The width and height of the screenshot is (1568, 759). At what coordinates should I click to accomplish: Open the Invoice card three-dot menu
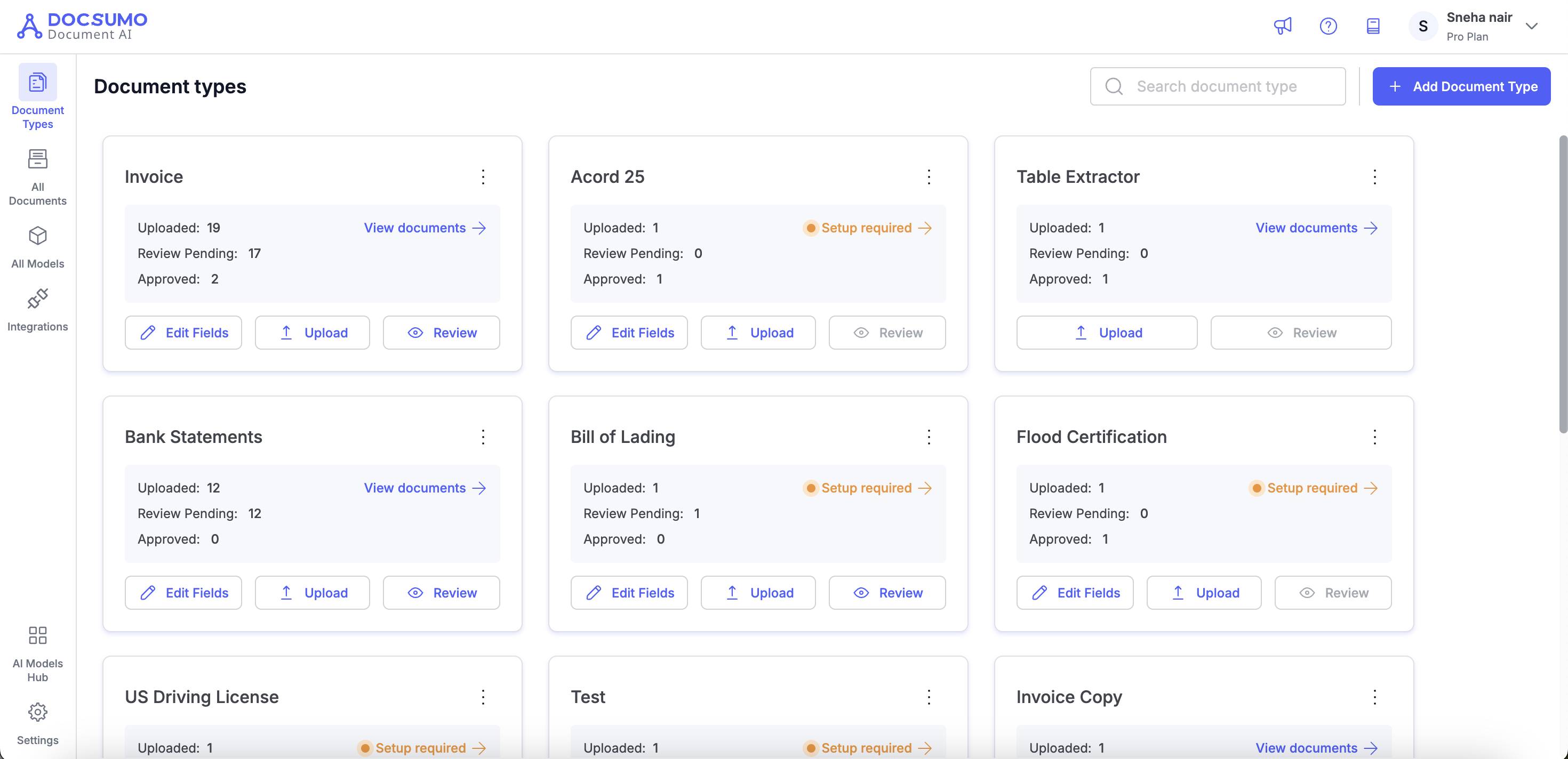[x=483, y=177]
